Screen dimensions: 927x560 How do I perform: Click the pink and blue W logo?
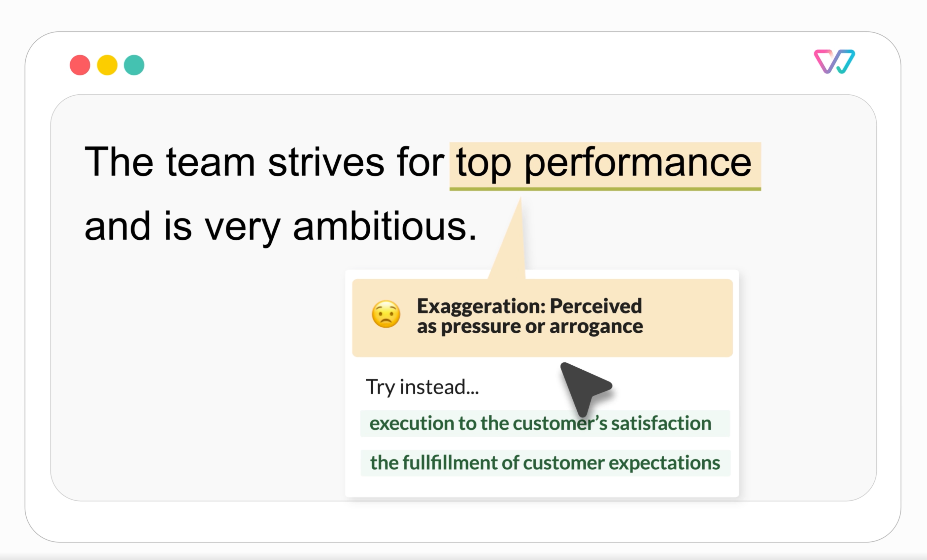coord(834,62)
